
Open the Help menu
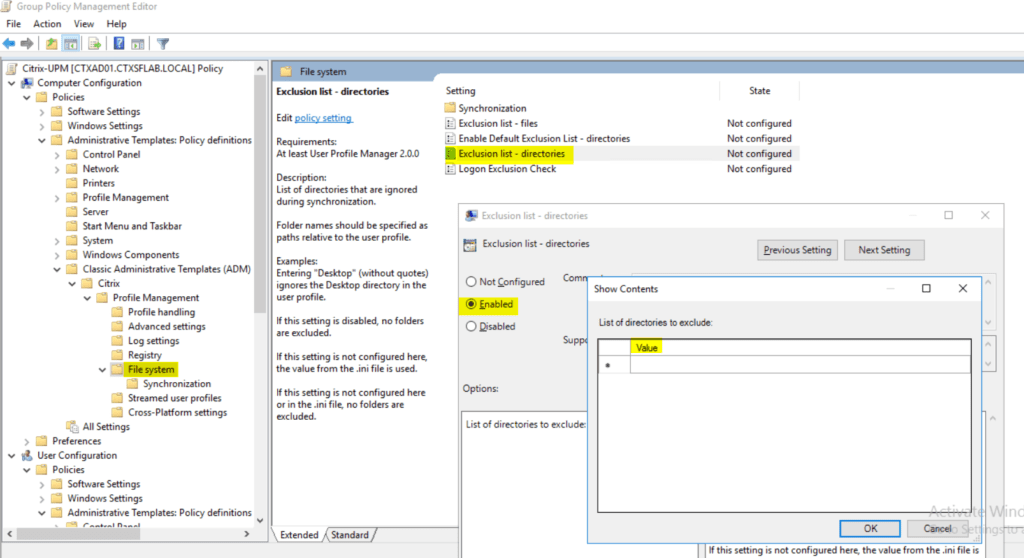tap(116, 24)
